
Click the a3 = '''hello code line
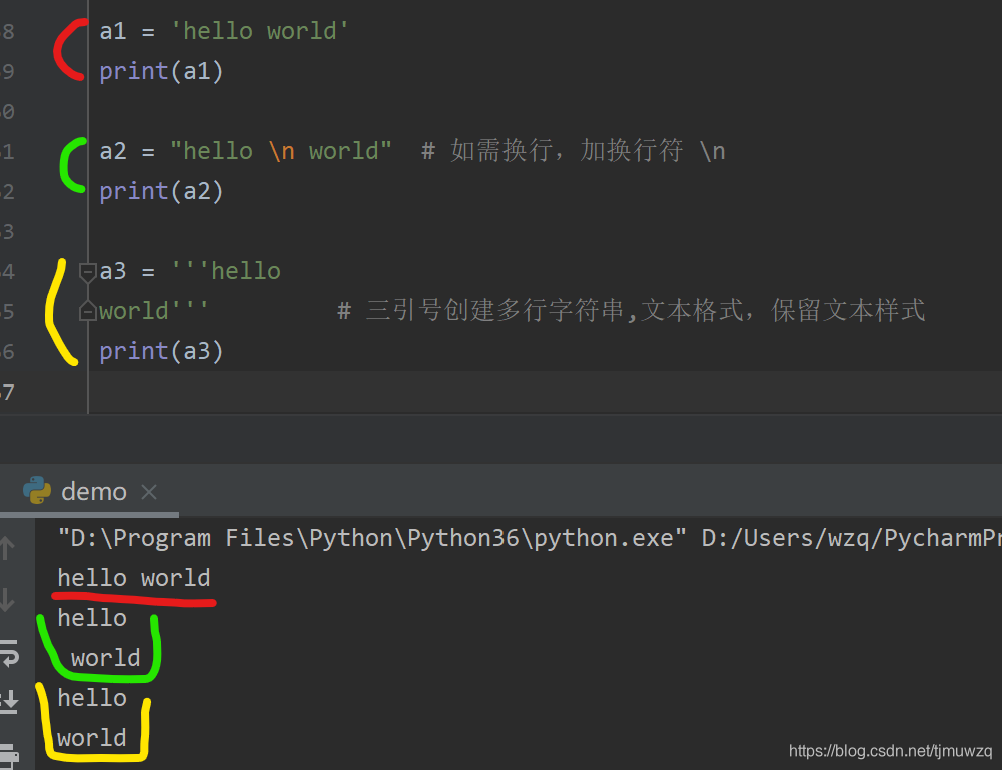(x=190, y=271)
